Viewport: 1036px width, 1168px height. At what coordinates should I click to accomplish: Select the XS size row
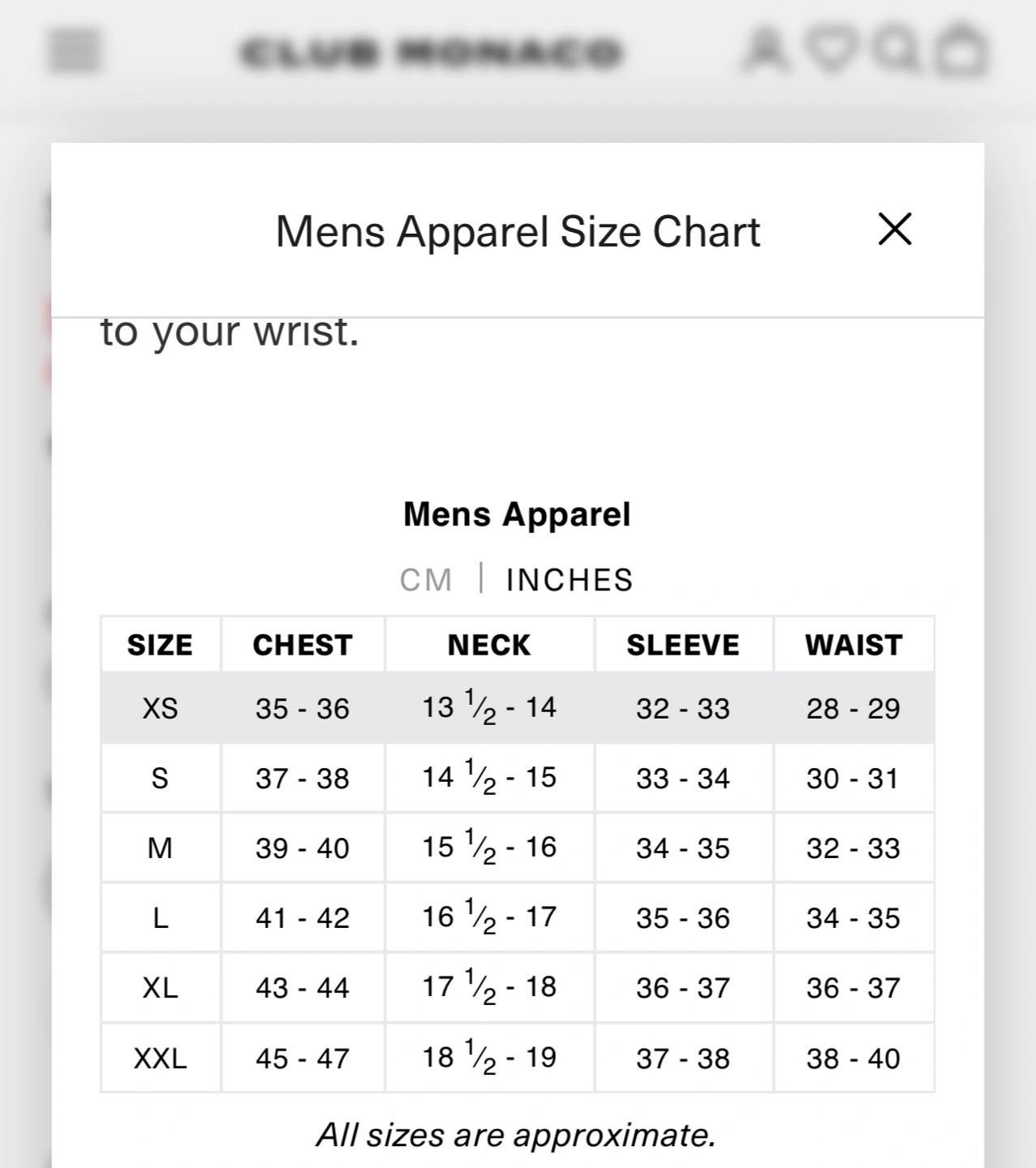click(x=160, y=709)
